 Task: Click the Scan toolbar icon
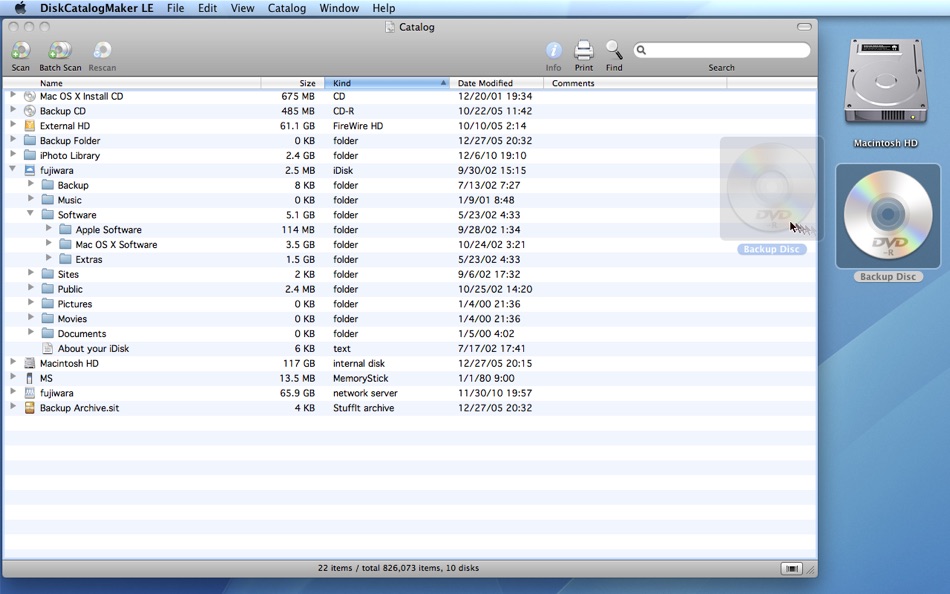pos(21,50)
